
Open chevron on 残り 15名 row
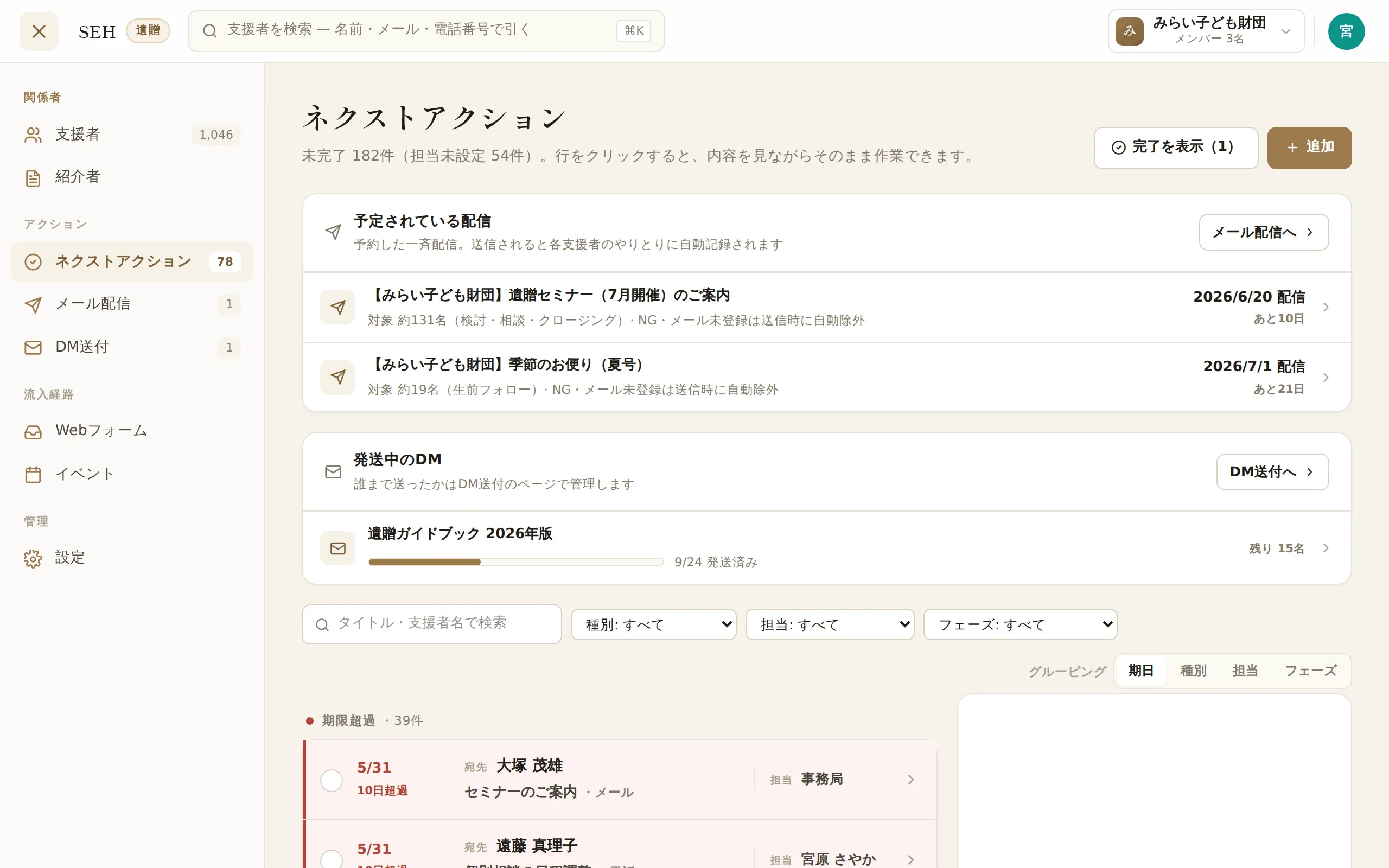click(1326, 548)
